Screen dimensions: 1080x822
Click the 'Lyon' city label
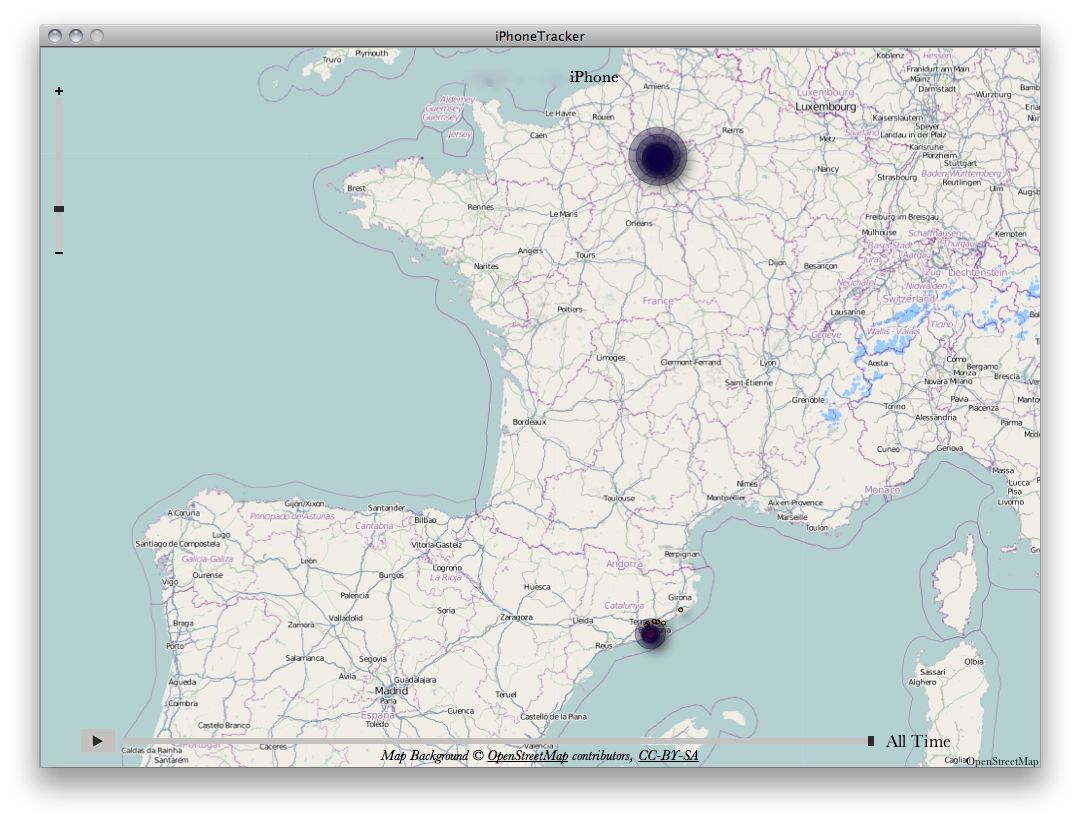coord(767,363)
